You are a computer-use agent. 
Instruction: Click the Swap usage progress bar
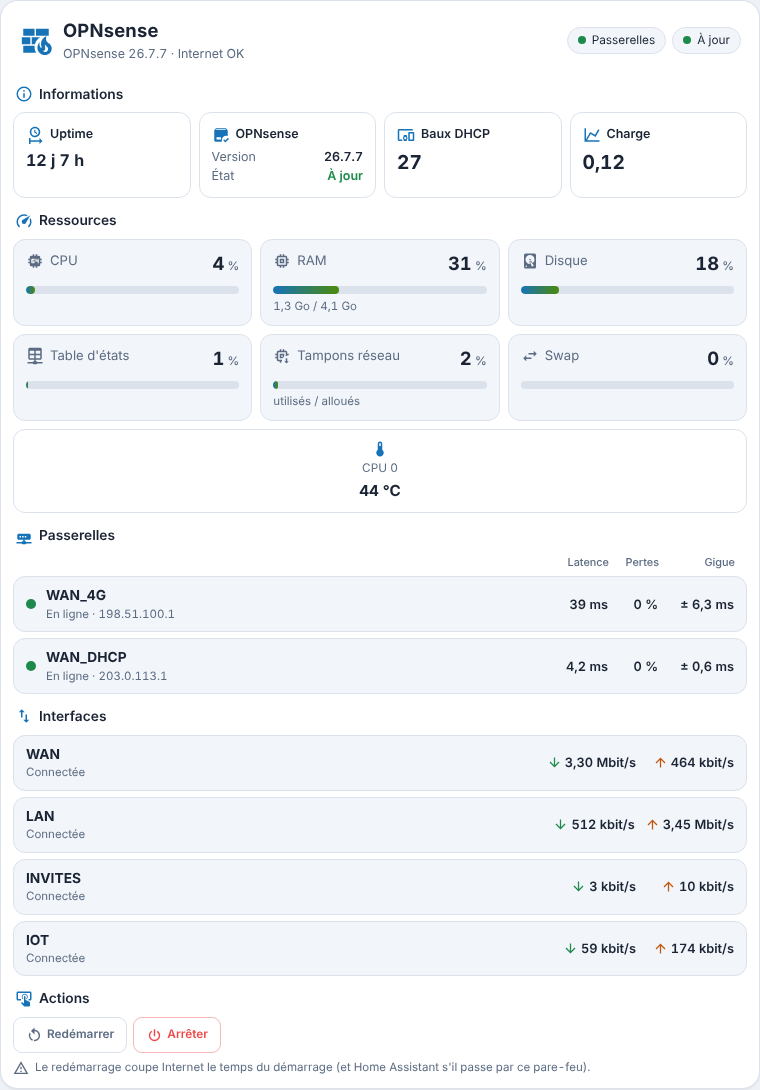pos(627,384)
